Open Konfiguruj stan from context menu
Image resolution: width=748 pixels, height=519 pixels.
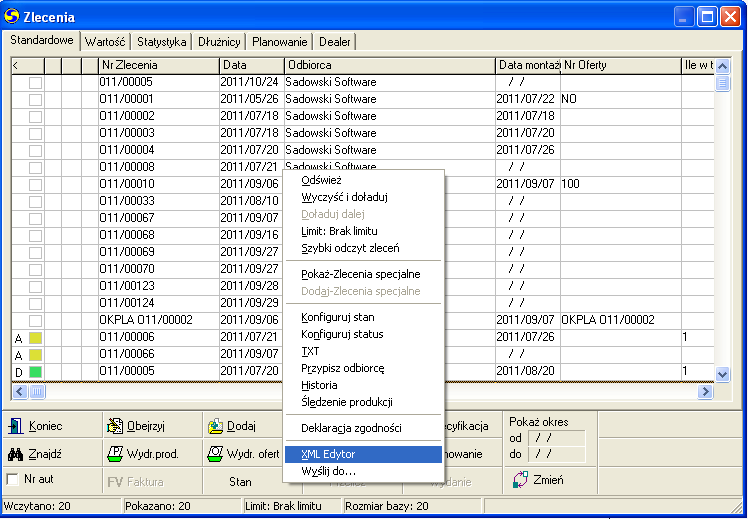click(363, 317)
